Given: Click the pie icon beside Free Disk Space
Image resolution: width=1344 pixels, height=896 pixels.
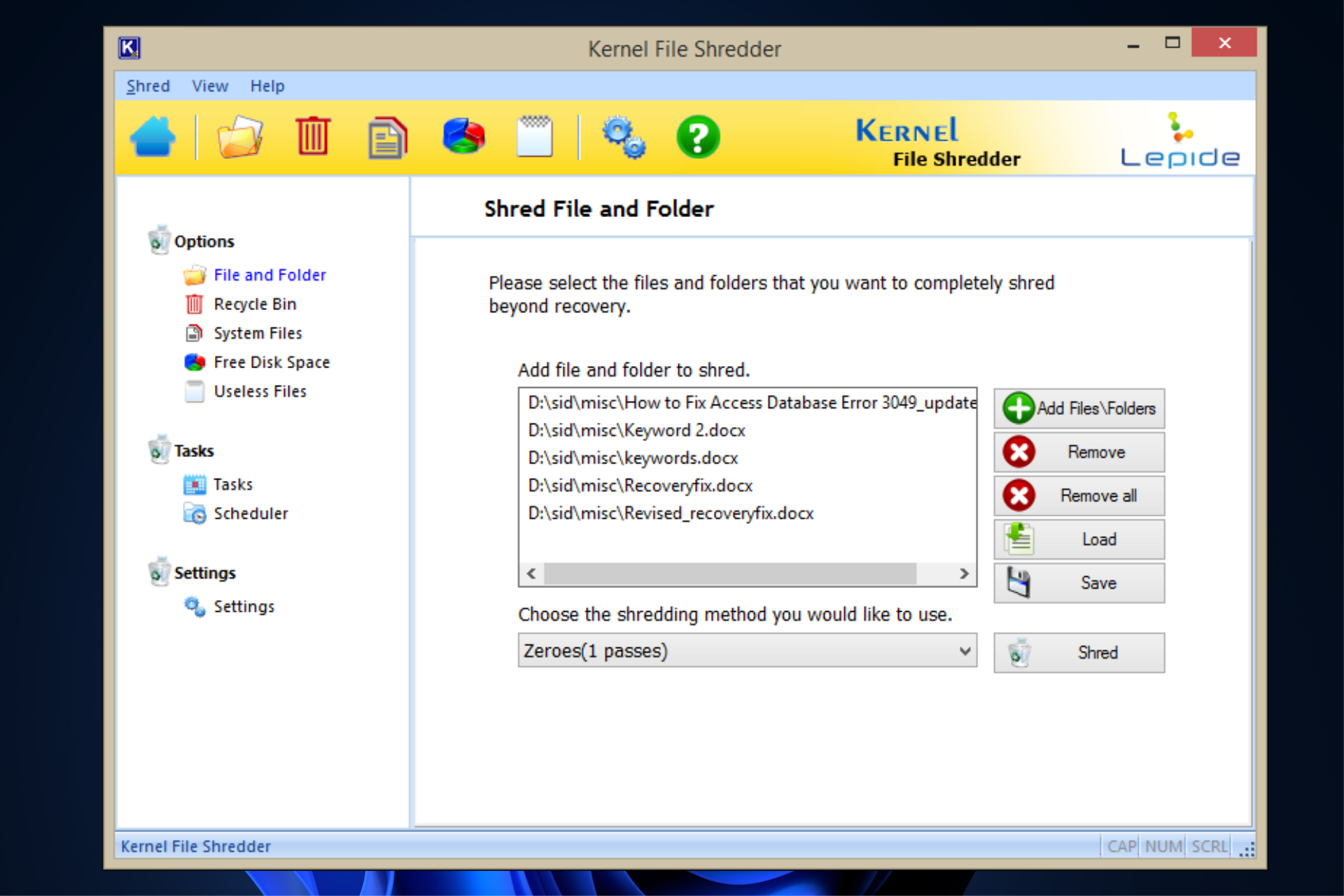Looking at the screenshot, I should pyautogui.click(x=195, y=362).
